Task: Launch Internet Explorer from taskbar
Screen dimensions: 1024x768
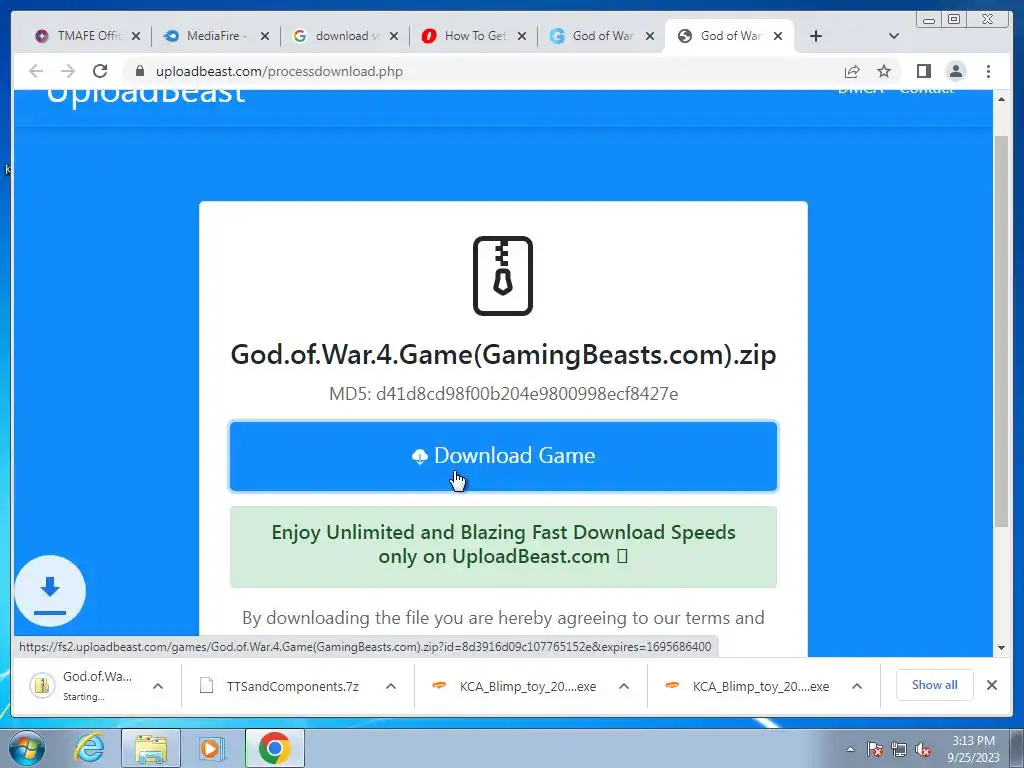Action: [89, 748]
